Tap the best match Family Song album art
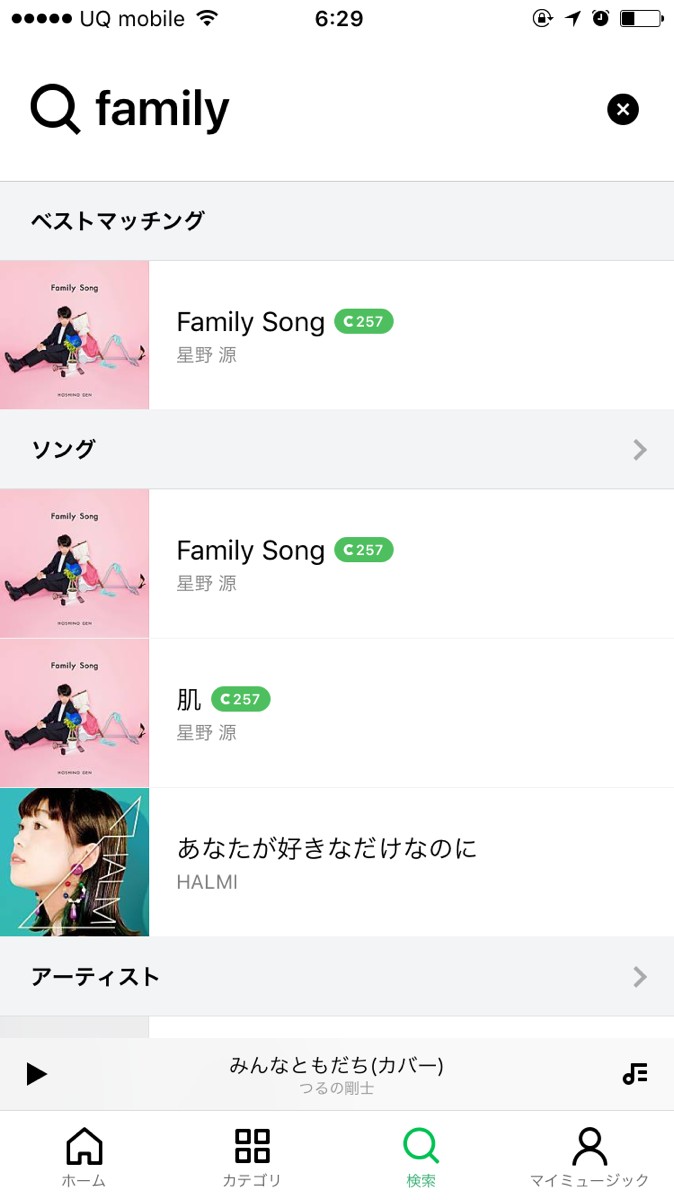 [x=74, y=335]
